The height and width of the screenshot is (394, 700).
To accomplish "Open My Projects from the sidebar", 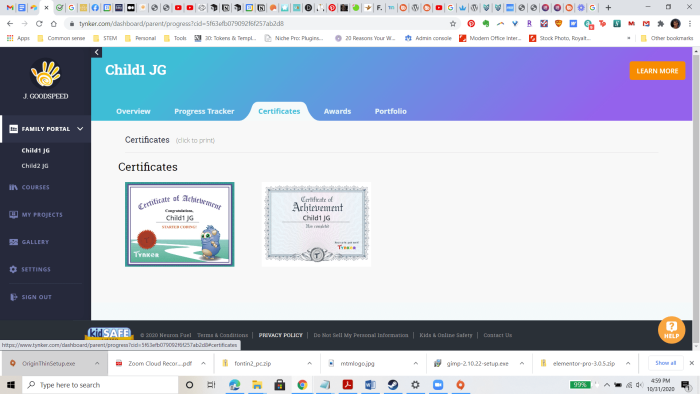I will click(x=42, y=215).
